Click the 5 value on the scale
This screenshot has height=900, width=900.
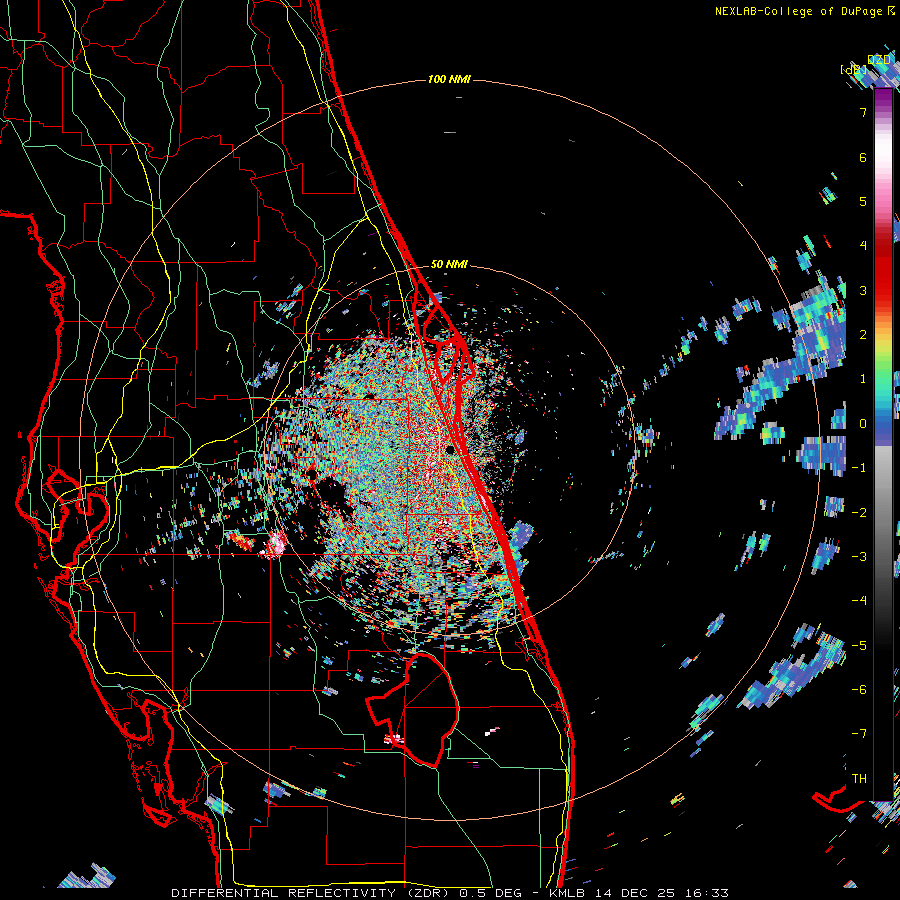click(x=863, y=201)
